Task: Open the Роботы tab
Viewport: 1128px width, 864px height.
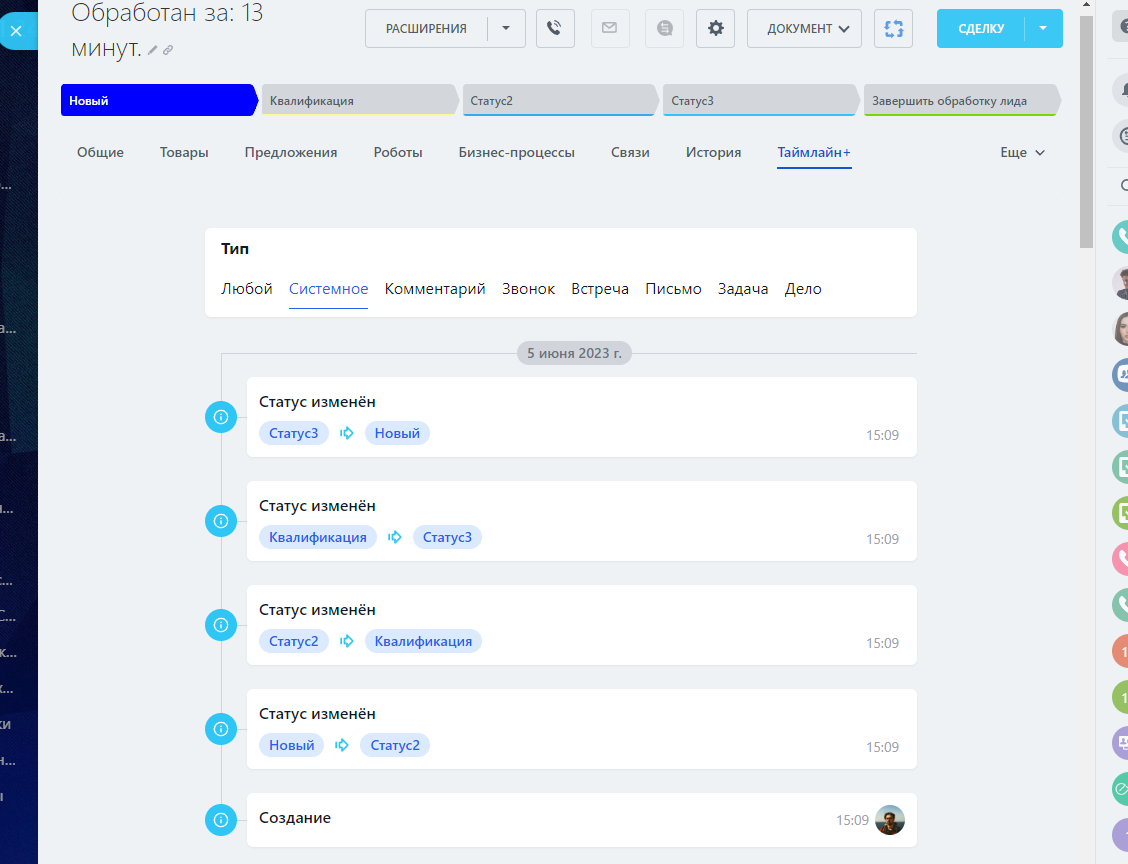Action: (x=398, y=153)
